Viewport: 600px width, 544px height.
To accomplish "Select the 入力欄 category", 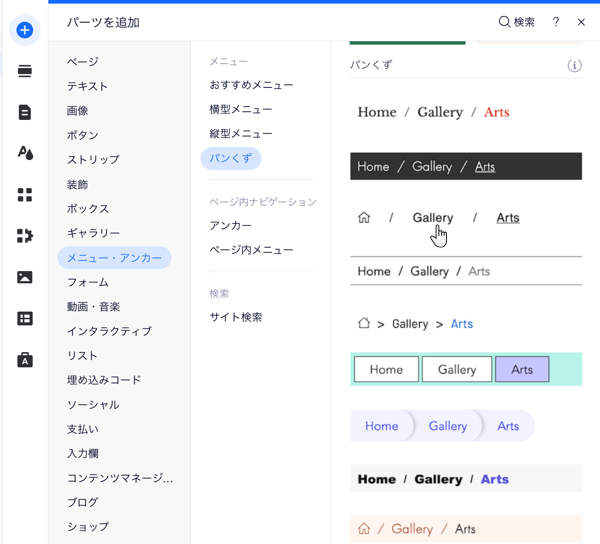I will pyautogui.click(x=83, y=454).
